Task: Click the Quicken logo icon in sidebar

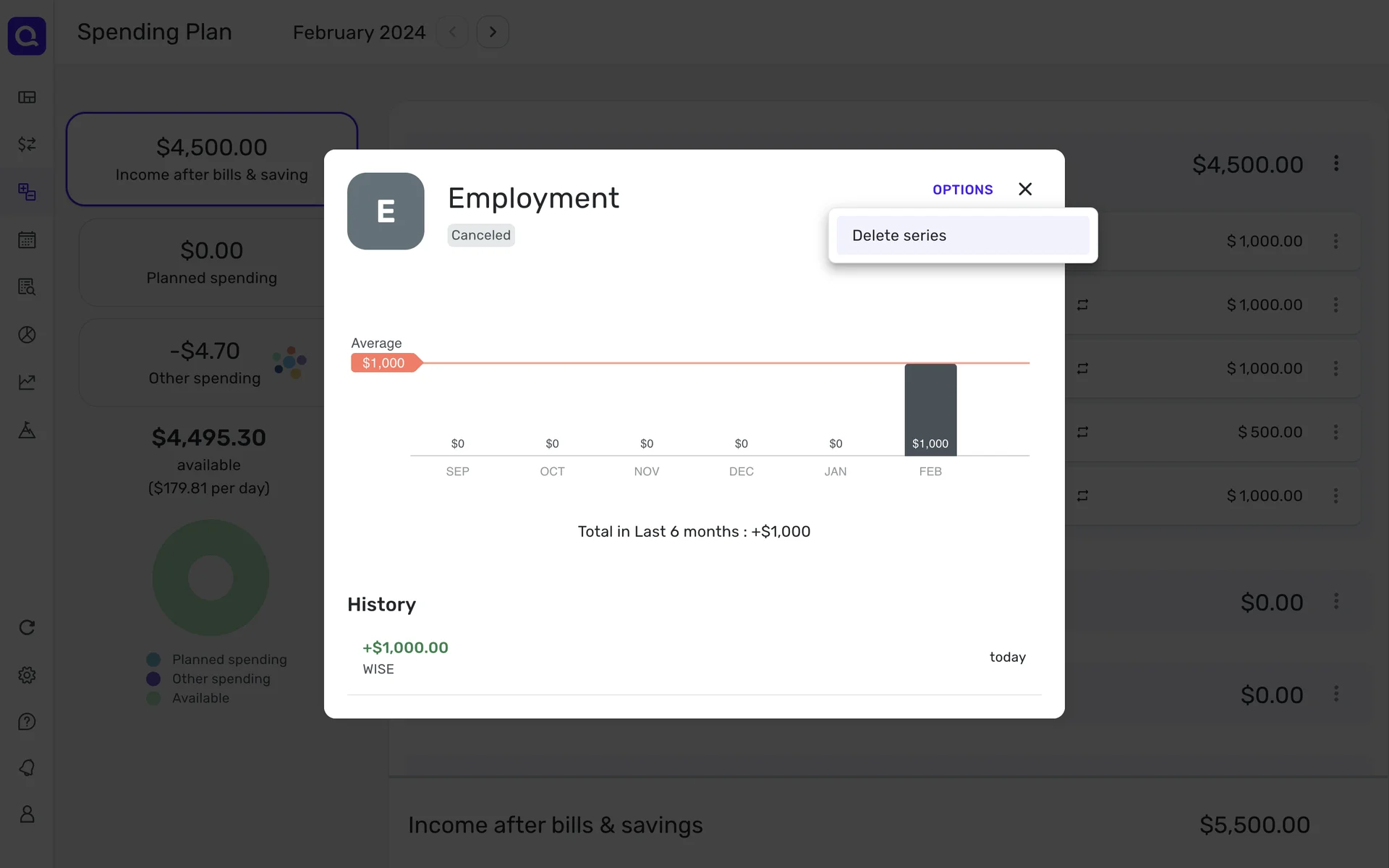Action: tap(27, 35)
